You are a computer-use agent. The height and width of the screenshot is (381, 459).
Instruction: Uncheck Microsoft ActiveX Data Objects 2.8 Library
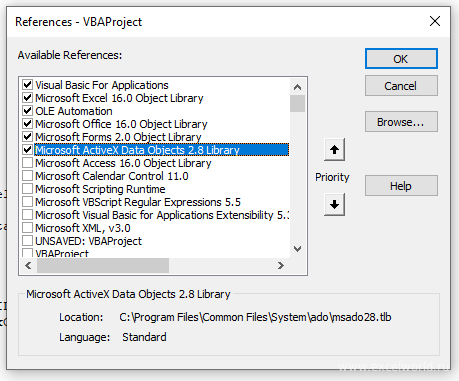27,150
